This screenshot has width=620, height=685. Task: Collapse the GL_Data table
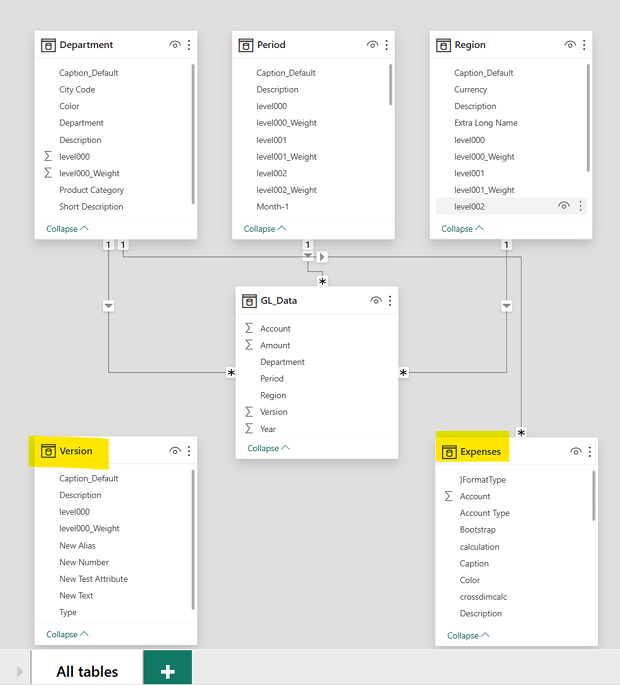point(268,448)
